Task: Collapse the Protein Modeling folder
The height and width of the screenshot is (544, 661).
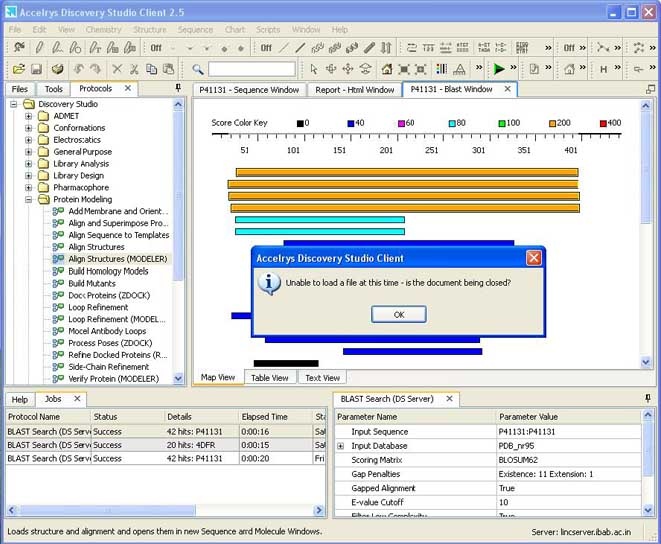Action: click(x=28, y=199)
